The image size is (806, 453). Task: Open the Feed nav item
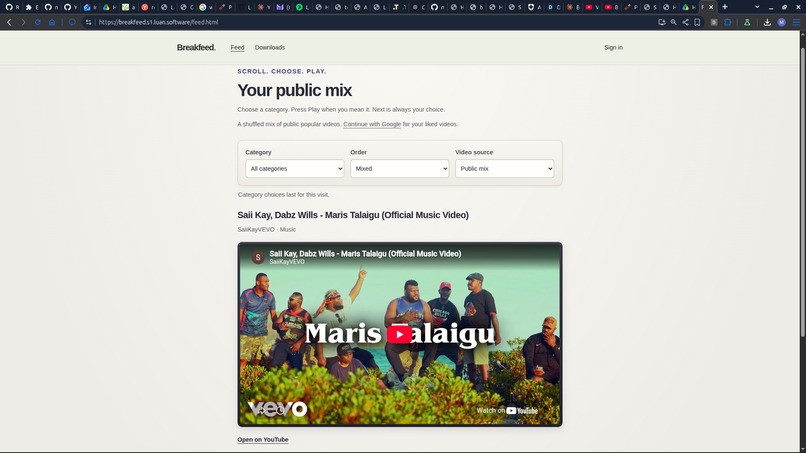[x=237, y=47]
